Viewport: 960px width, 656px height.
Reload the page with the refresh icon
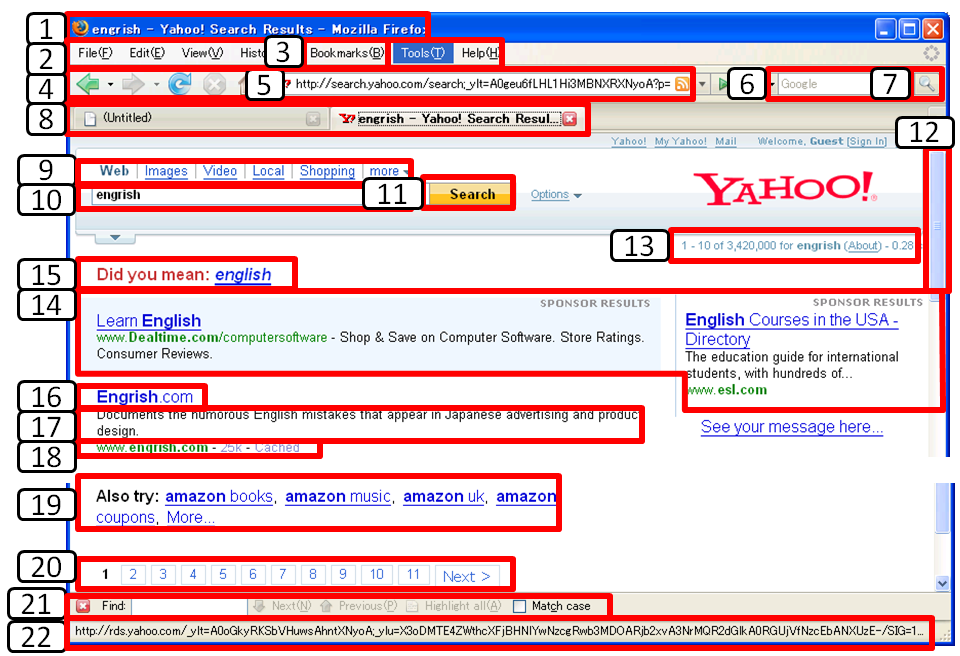(180, 85)
